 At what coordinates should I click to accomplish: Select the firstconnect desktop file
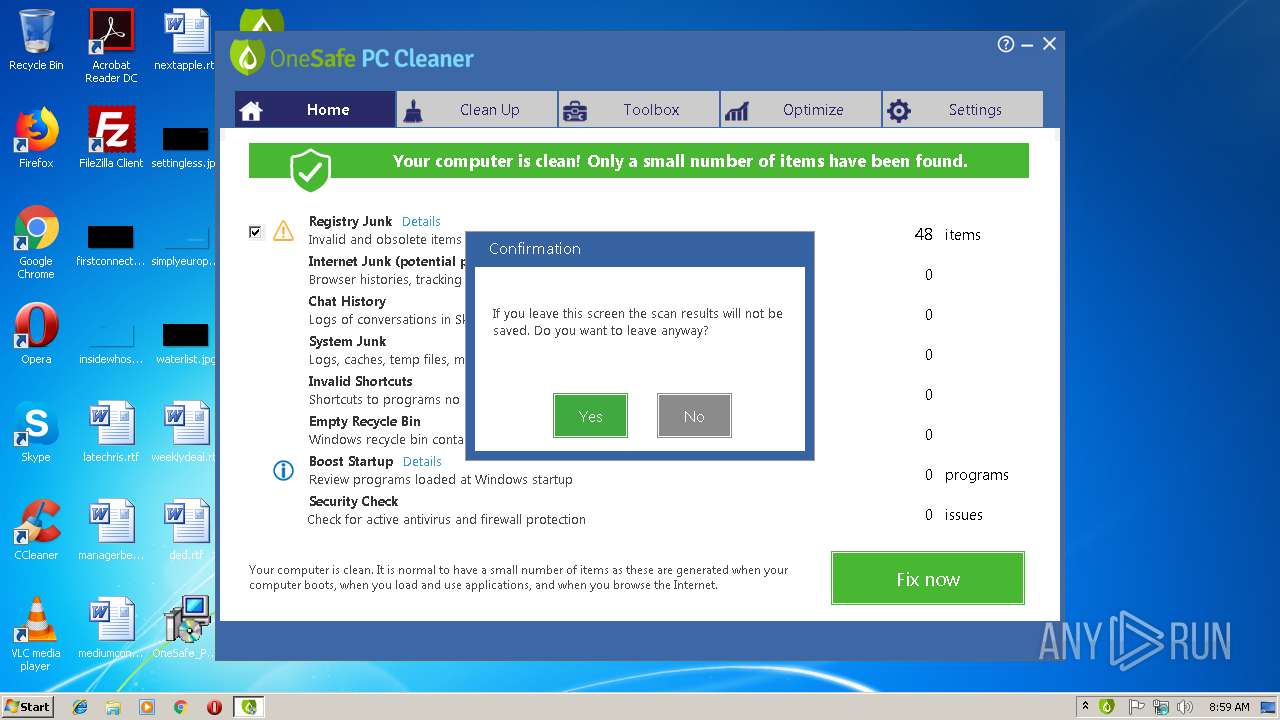tap(111, 246)
